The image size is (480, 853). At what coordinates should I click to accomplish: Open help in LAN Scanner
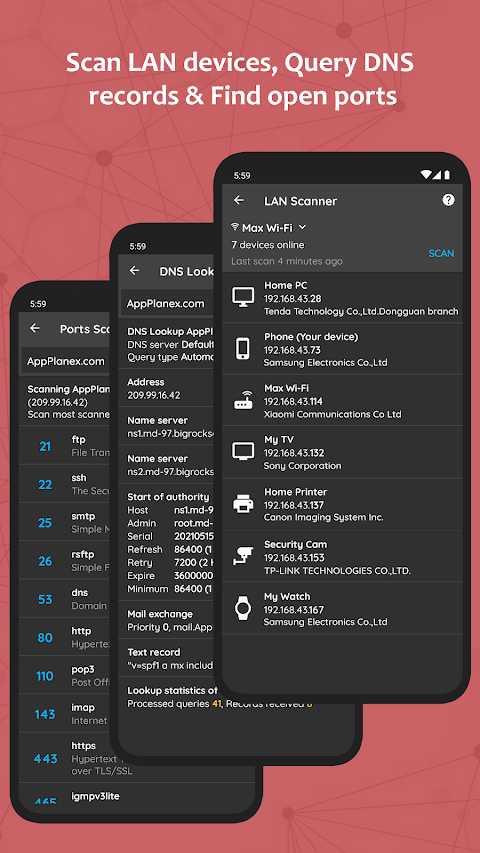click(x=448, y=200)
